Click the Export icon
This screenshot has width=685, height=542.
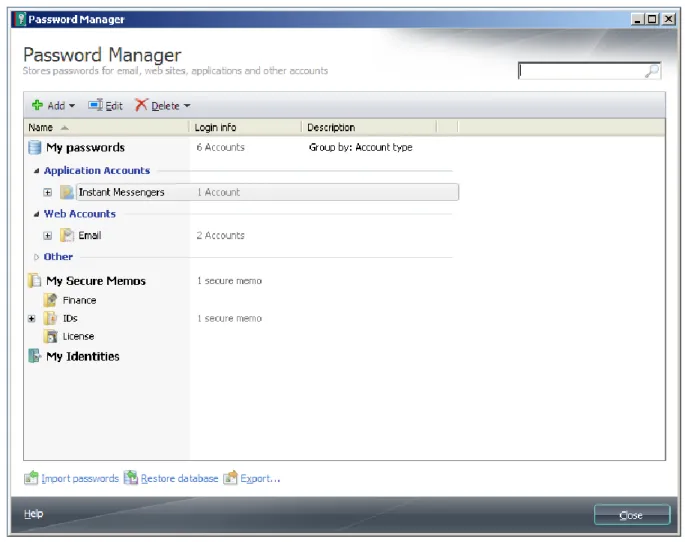(x=230, y=478)
